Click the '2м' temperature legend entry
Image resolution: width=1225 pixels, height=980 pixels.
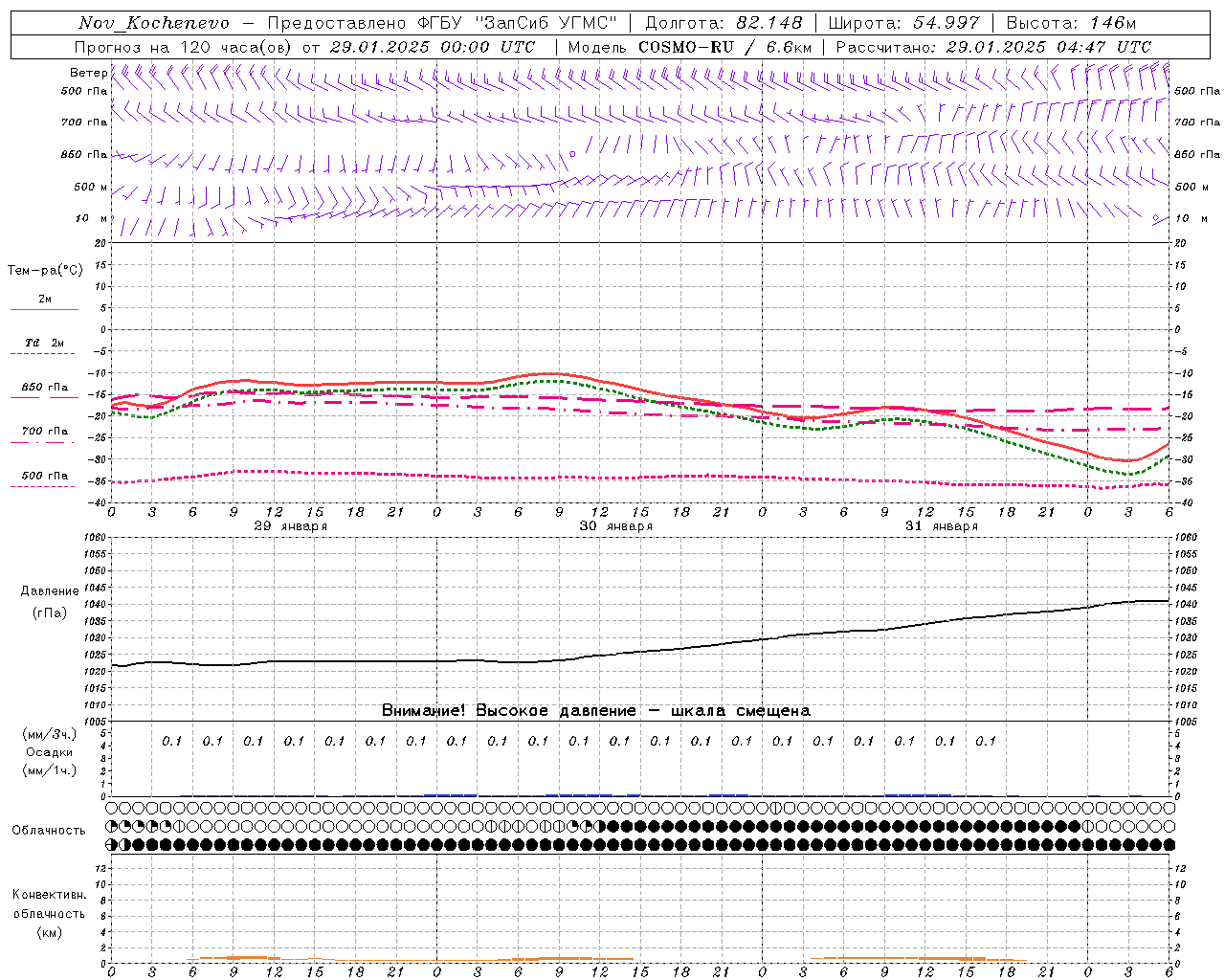(45, 300)
